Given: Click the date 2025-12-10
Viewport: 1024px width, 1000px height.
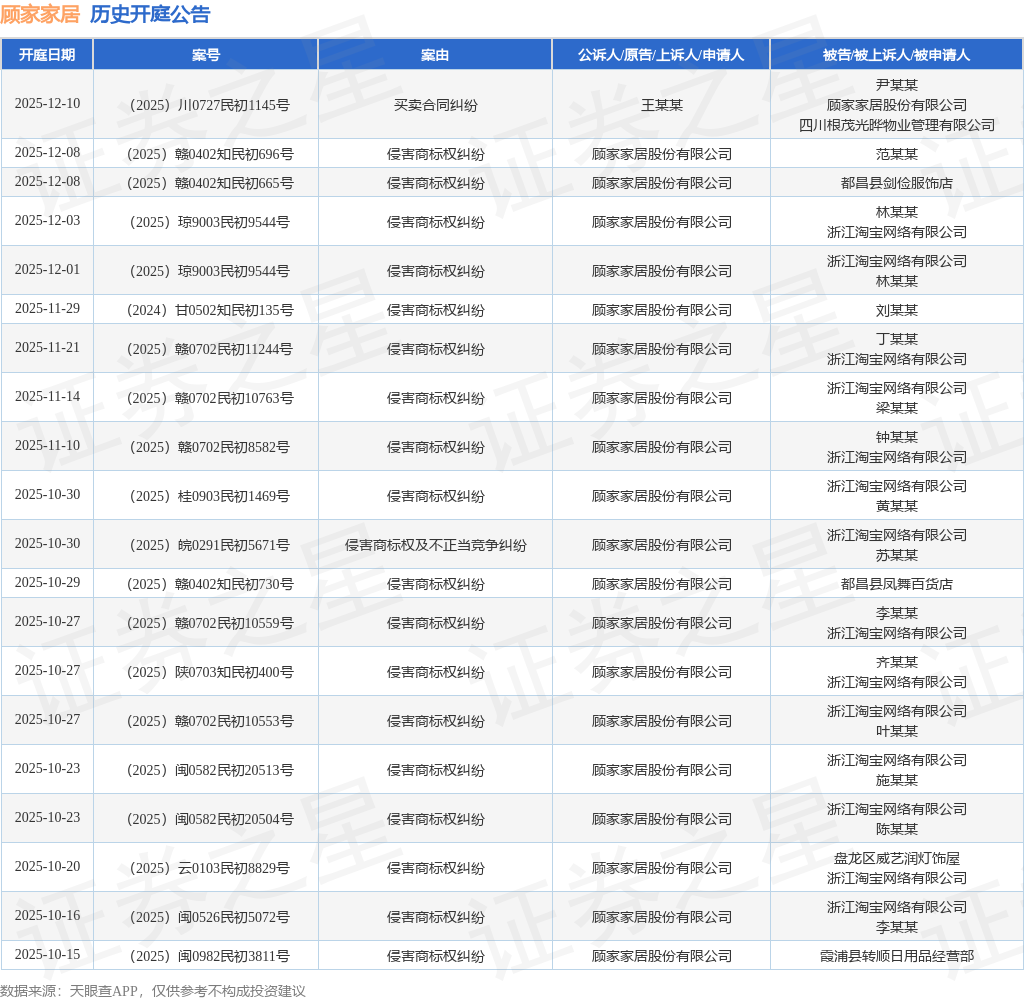Looking at the screenshot, I should pos(47,104).
